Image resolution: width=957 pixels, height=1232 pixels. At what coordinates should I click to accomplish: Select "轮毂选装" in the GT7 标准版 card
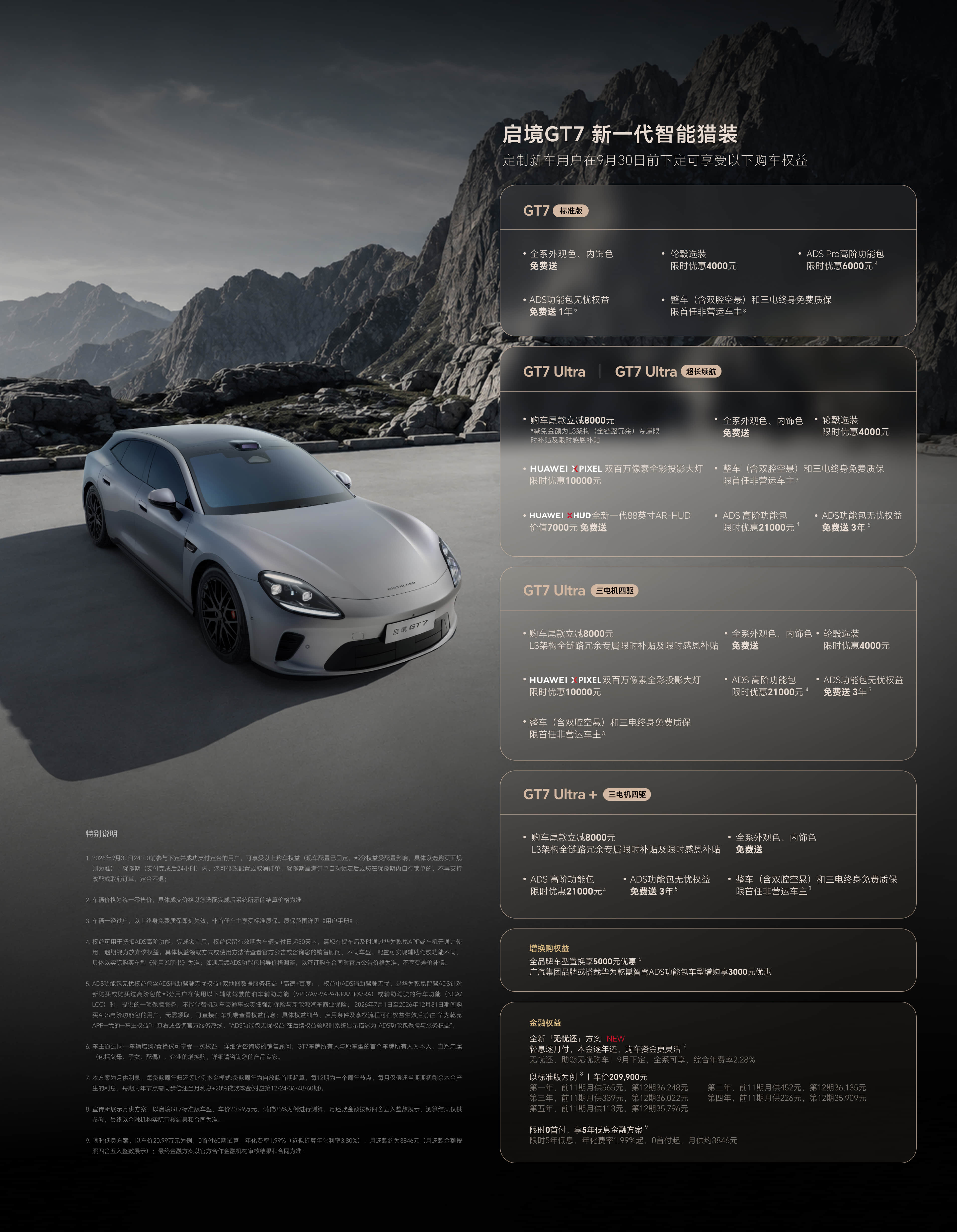pyautogui.click(x=688, y=254)
